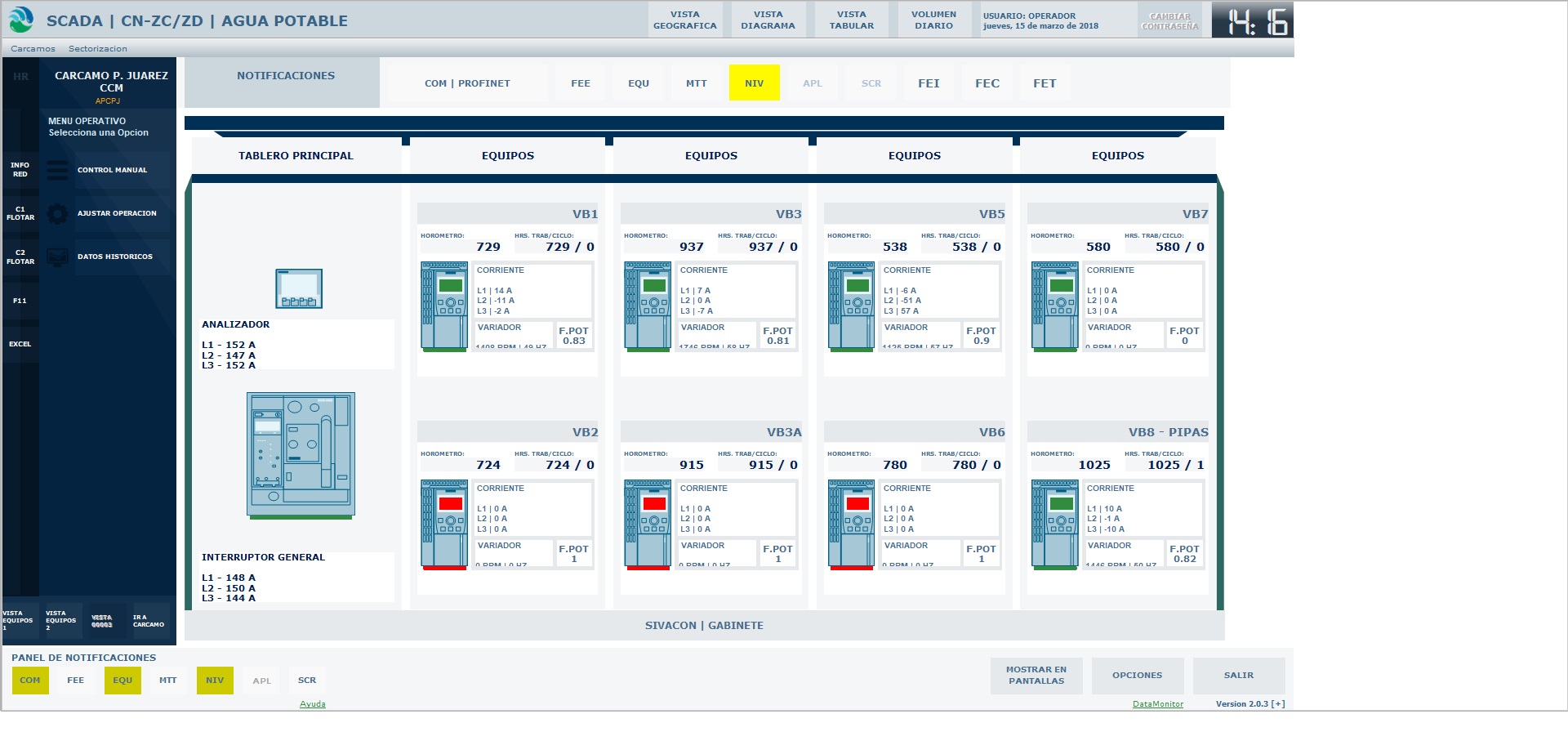
Task: Open the Analizador meter device icon
Action: (x=299, y=288)
